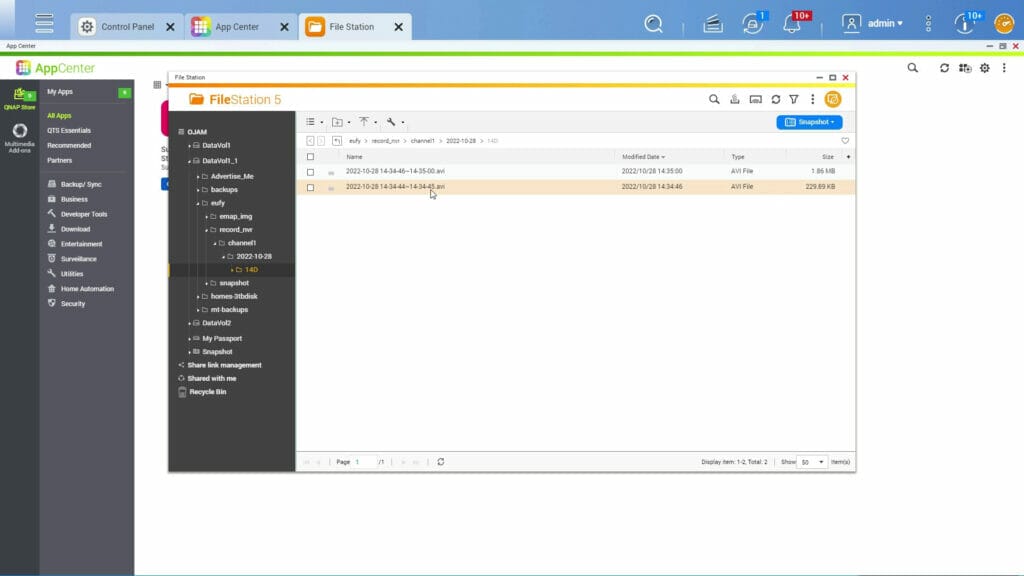Toggle the select-all checkbox in file list header
1024x576 pixels.
tap(310, 157)
